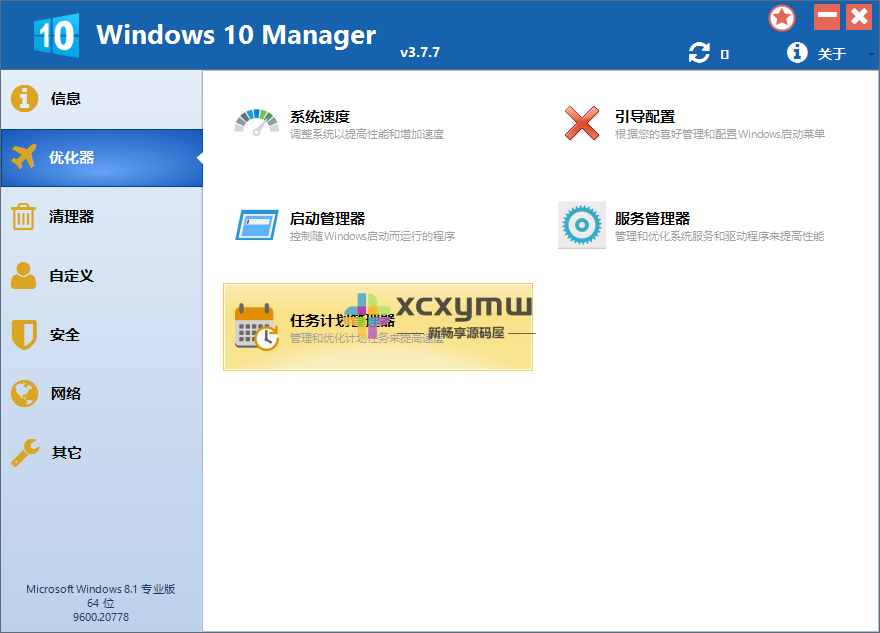The image size is (880, 633).
Task: Select the 清理器 trash can icon
Action: [23, 216]
